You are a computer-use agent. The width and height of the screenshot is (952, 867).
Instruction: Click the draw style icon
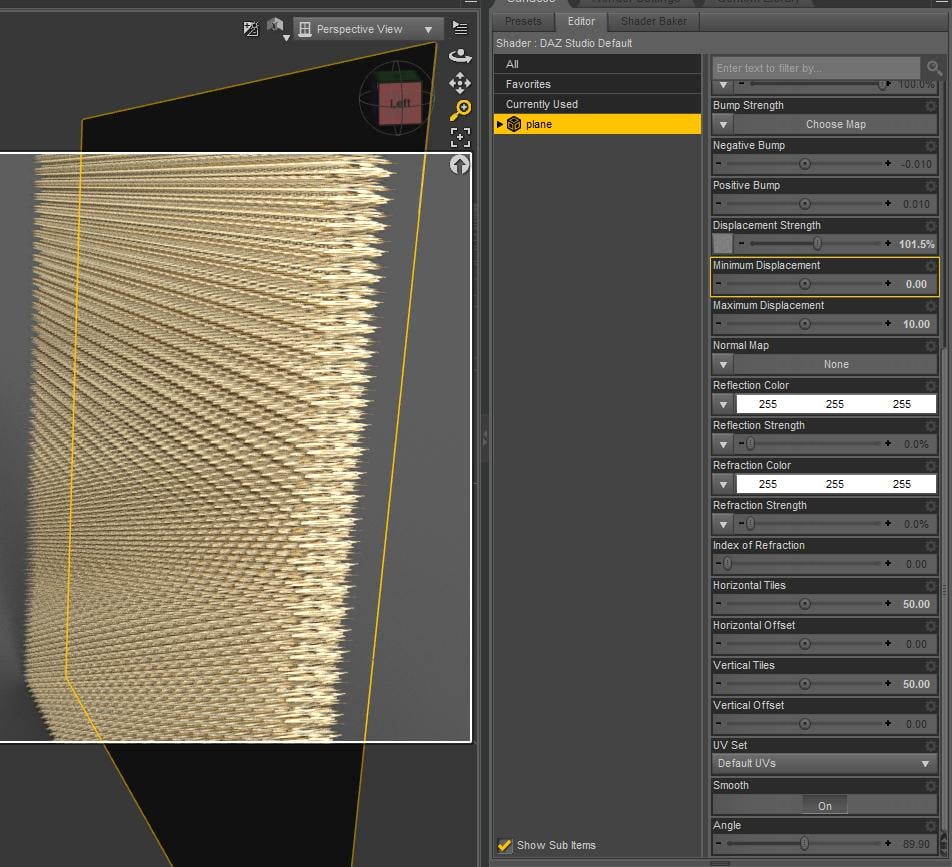(251, 29)
